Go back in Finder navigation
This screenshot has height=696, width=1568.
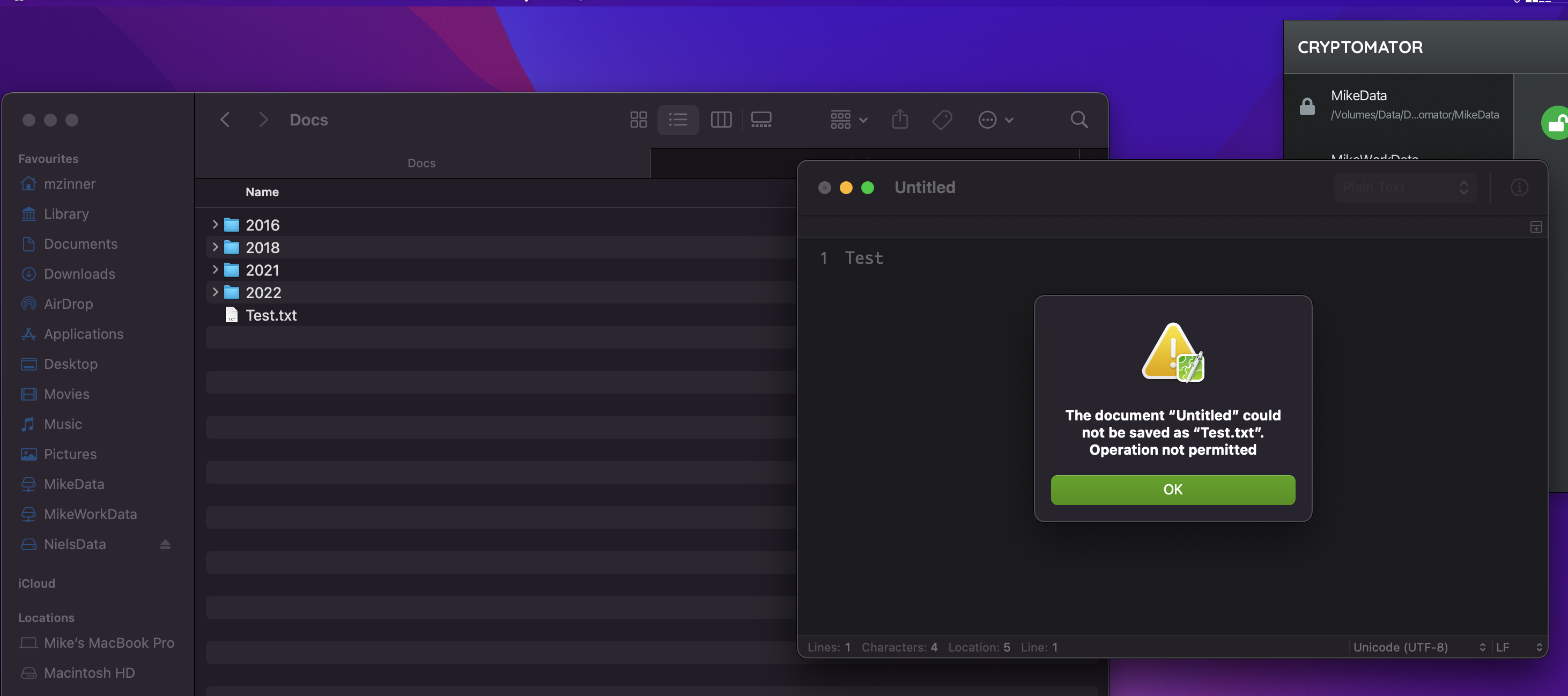coord(225,120)
